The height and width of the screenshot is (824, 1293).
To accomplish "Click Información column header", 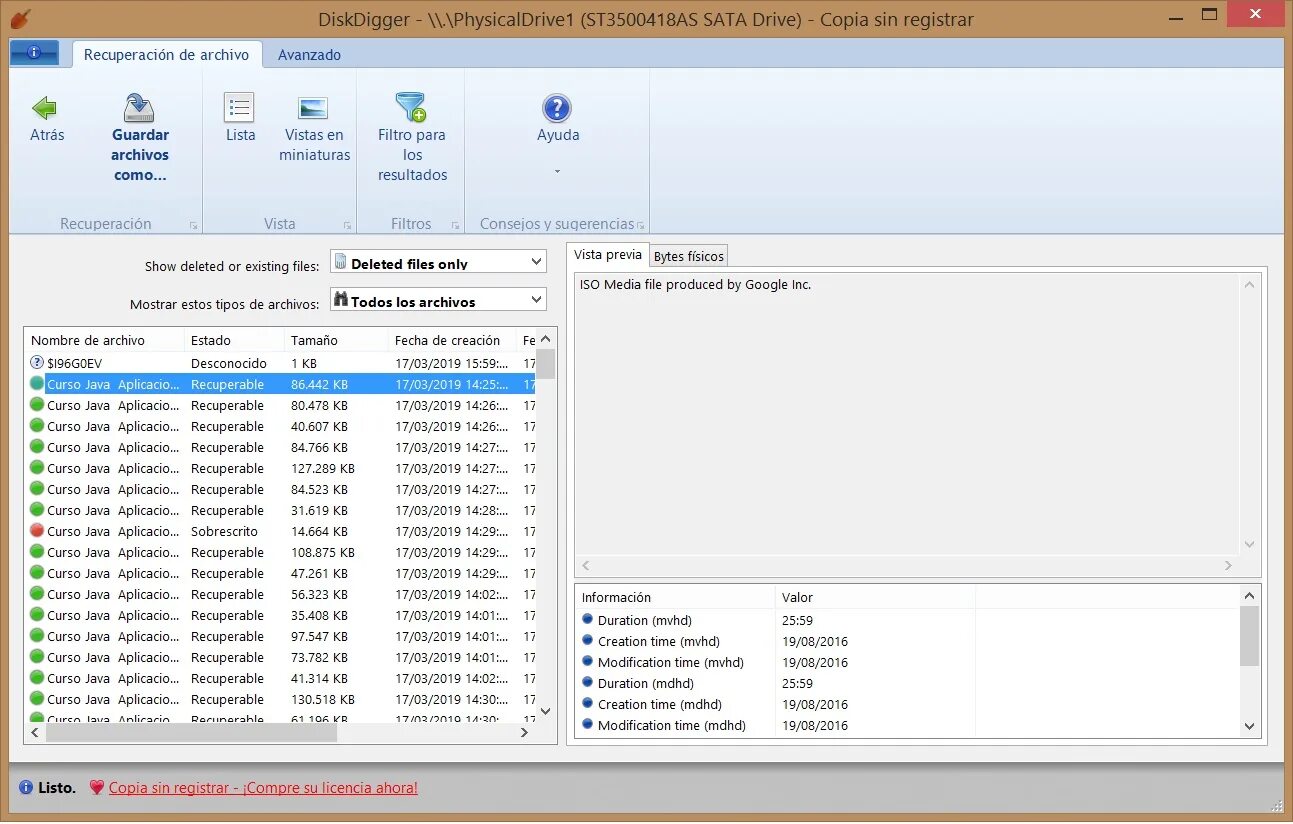I will pos(675,597).
